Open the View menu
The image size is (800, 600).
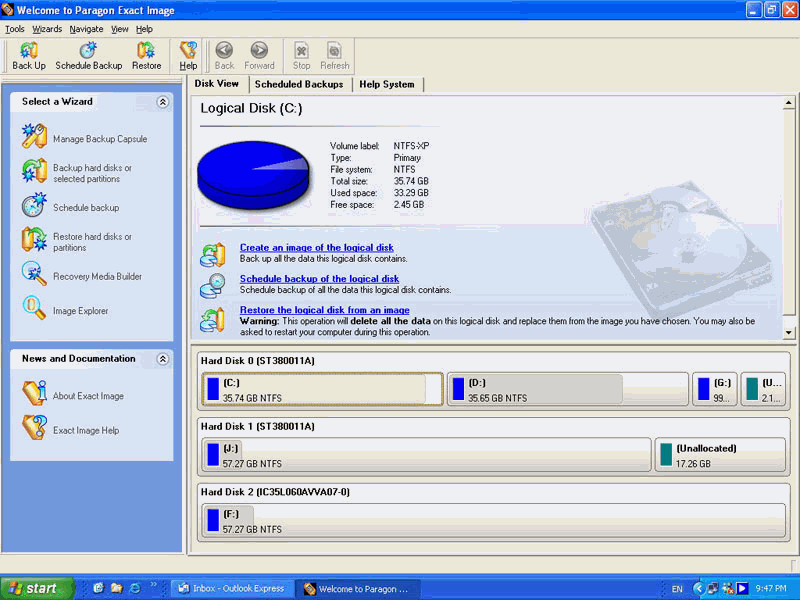(120, 29)
